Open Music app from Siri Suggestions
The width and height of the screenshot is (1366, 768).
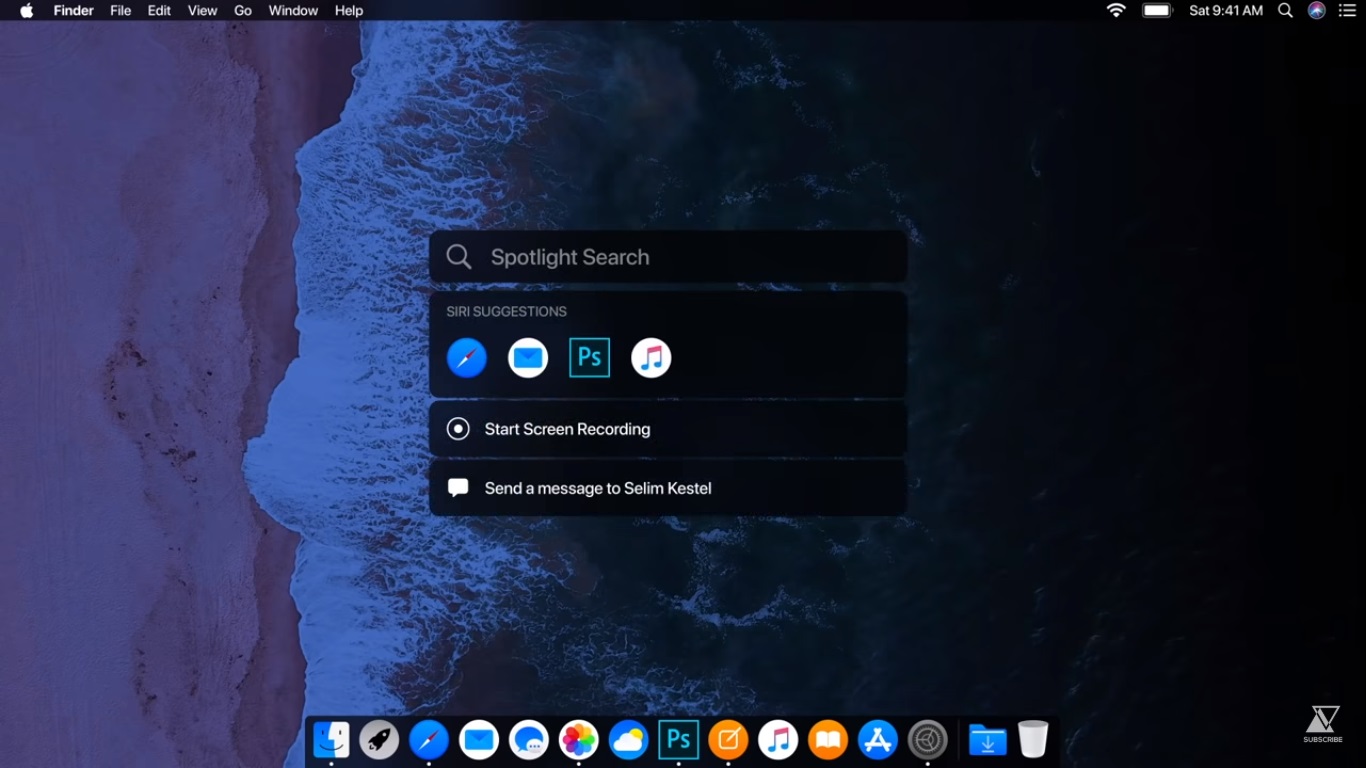point(651,358)
